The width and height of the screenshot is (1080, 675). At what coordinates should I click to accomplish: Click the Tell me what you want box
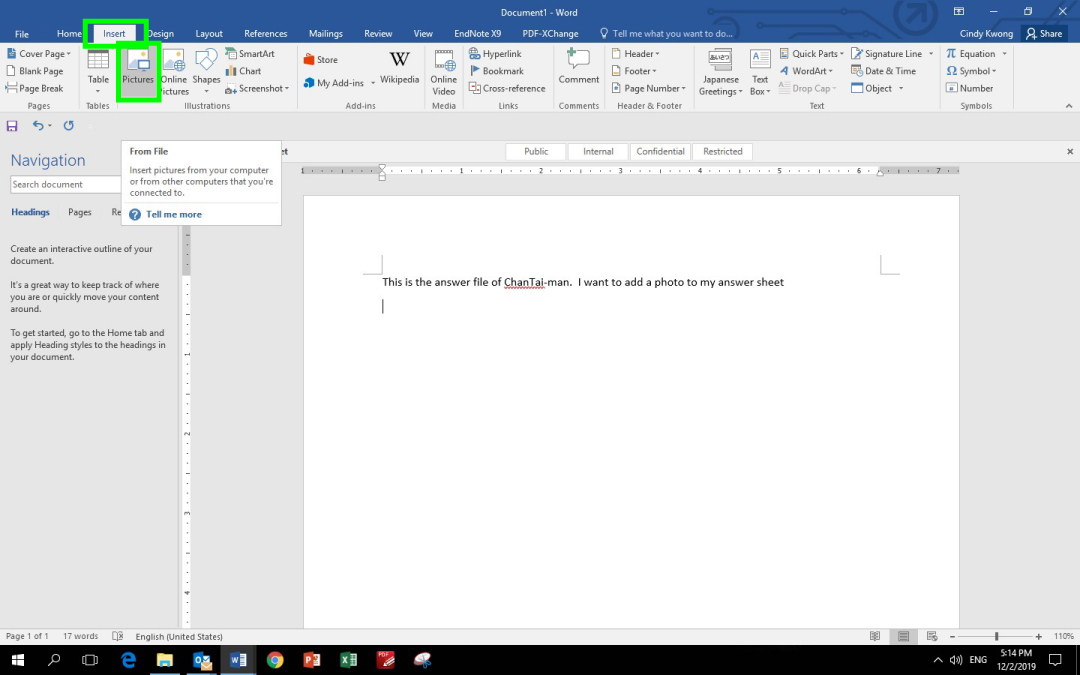pyautogui.click(x=665, y=34)
